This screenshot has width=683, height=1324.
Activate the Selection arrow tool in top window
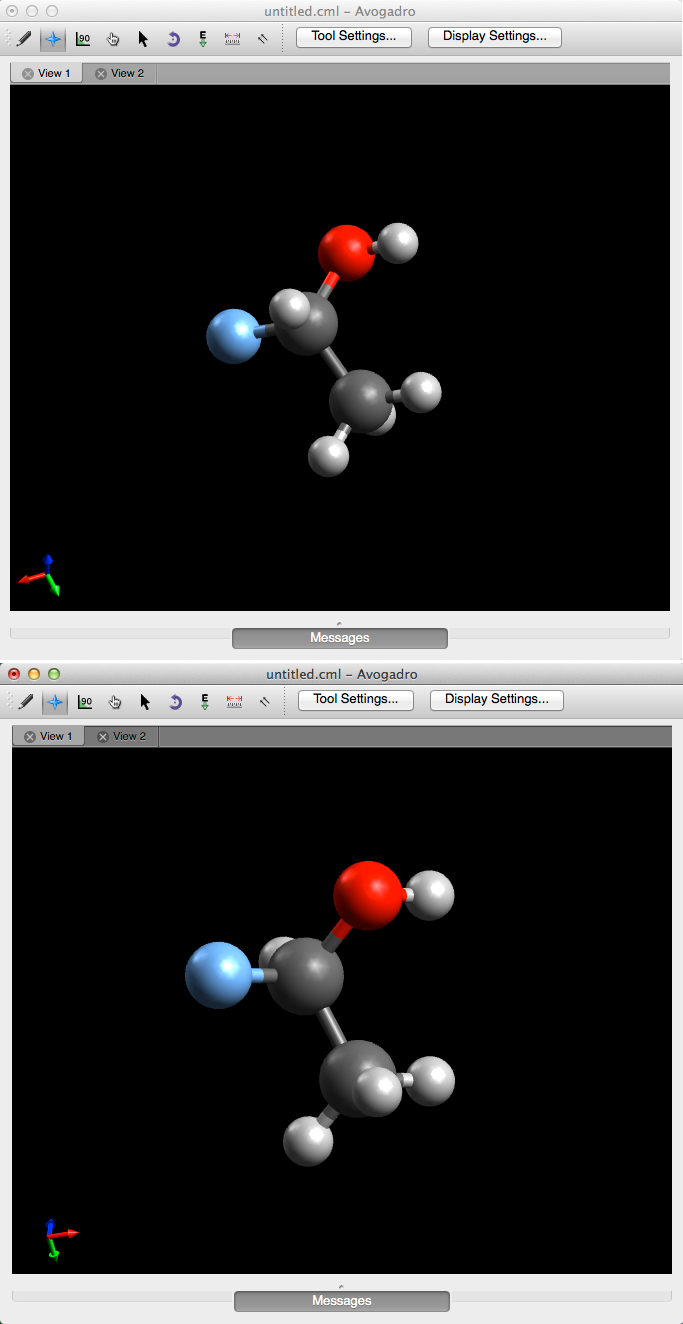point(143,39)
